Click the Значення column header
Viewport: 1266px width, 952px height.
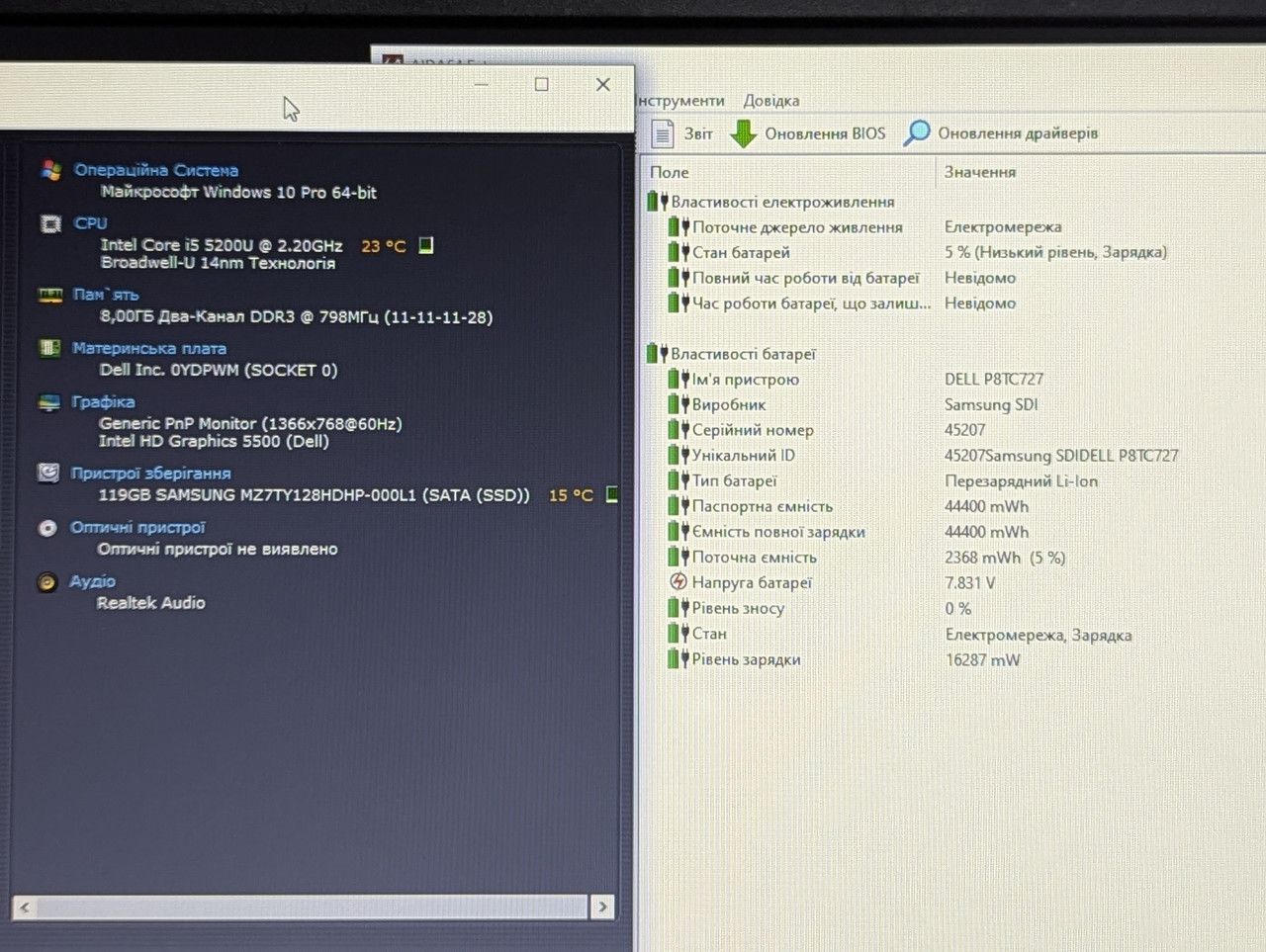[x=980, y=172]
